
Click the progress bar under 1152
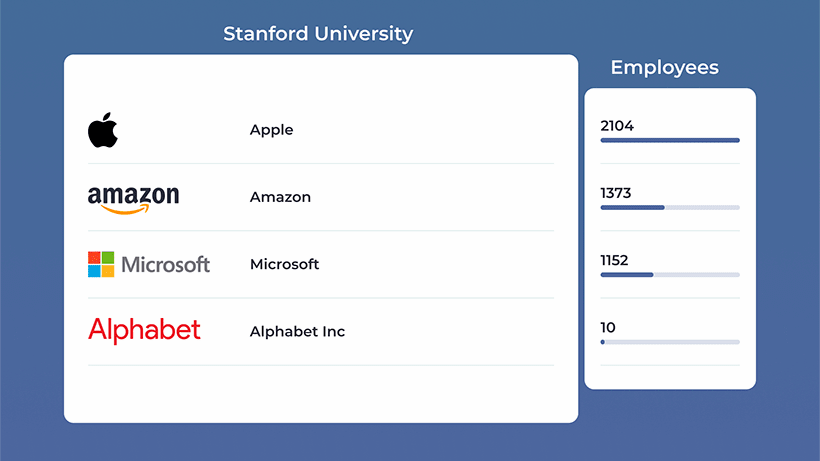click(x=670, y=274)
